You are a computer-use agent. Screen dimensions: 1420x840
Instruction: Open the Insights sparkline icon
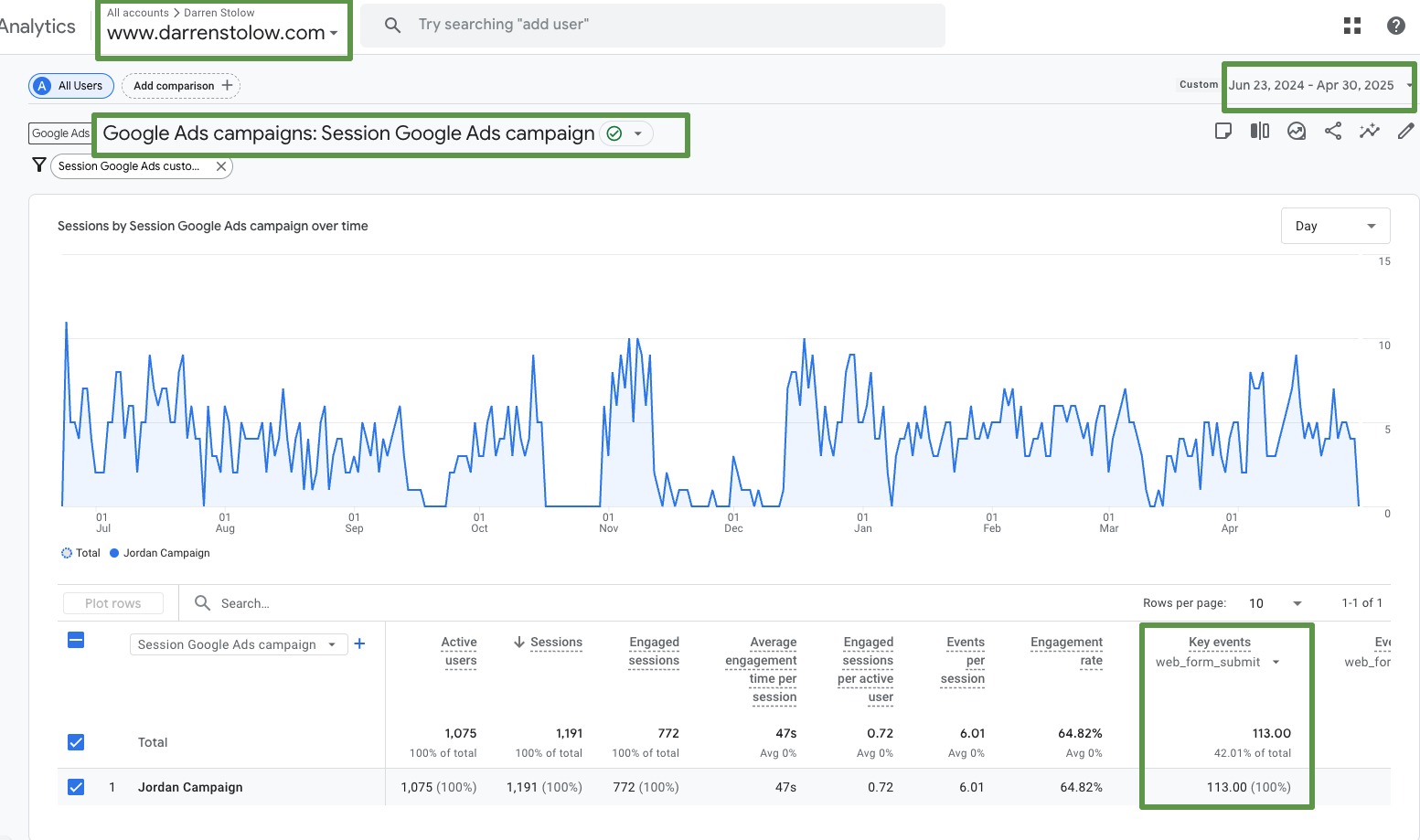[x=1369, y=131]
